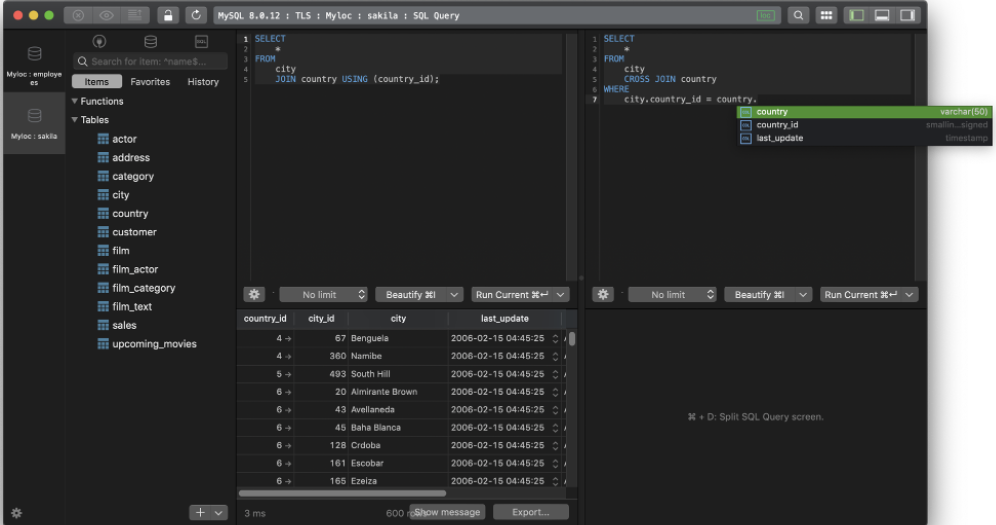Collapse the Functions section
The width and height of the screenshot is (996, 525).
pos(74,101)
